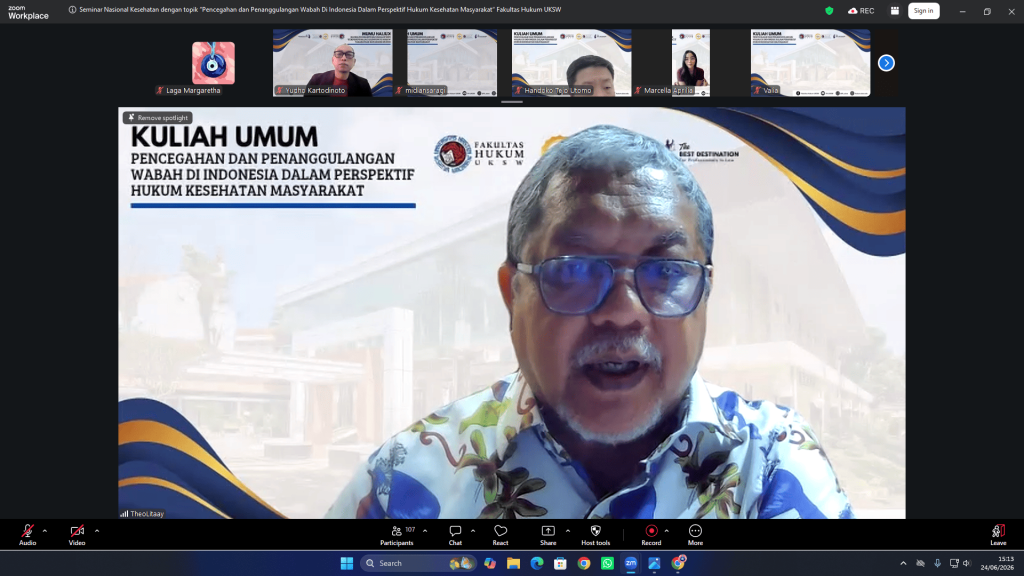Click the tray microphone icon

[x=938, y=563]
